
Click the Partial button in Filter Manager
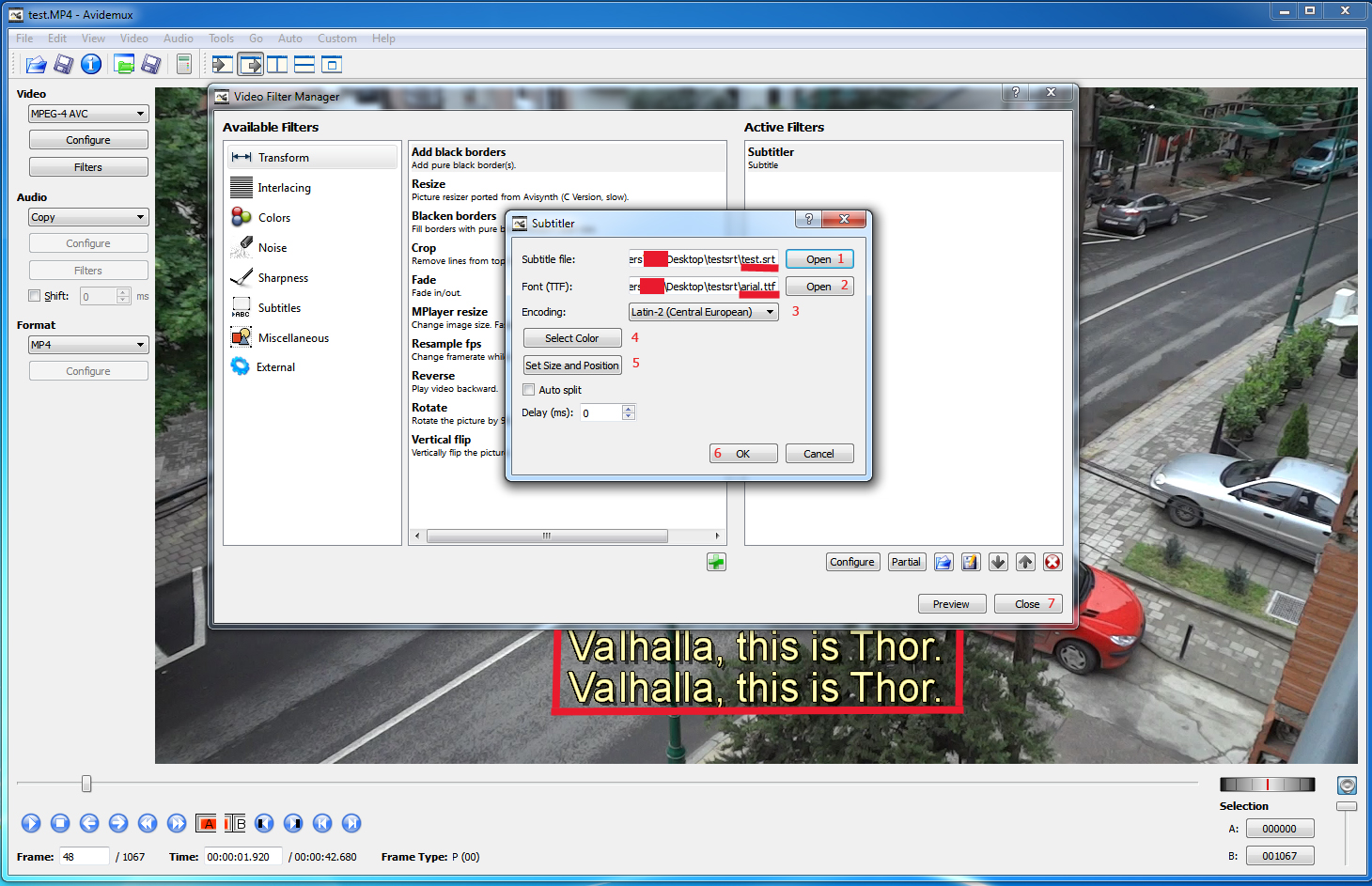click(x=906, y=562)
